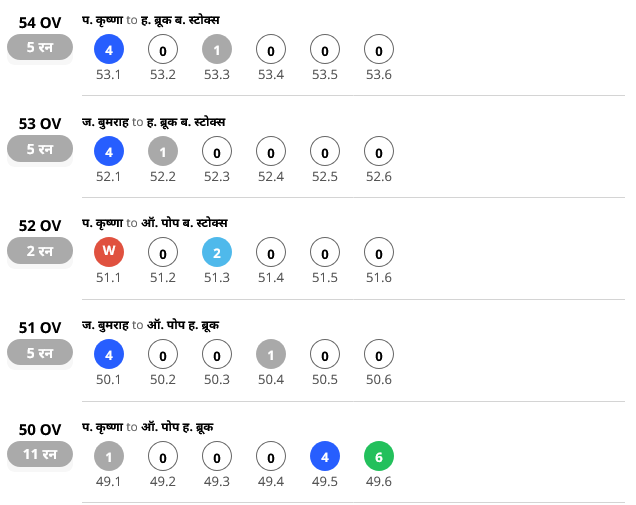Image resolution: width=636 pixels, height=505 pixels.
Task: Open bowler link ज. बुमराह in over 51
Action: pyautogui.click(x=105, y=325)
